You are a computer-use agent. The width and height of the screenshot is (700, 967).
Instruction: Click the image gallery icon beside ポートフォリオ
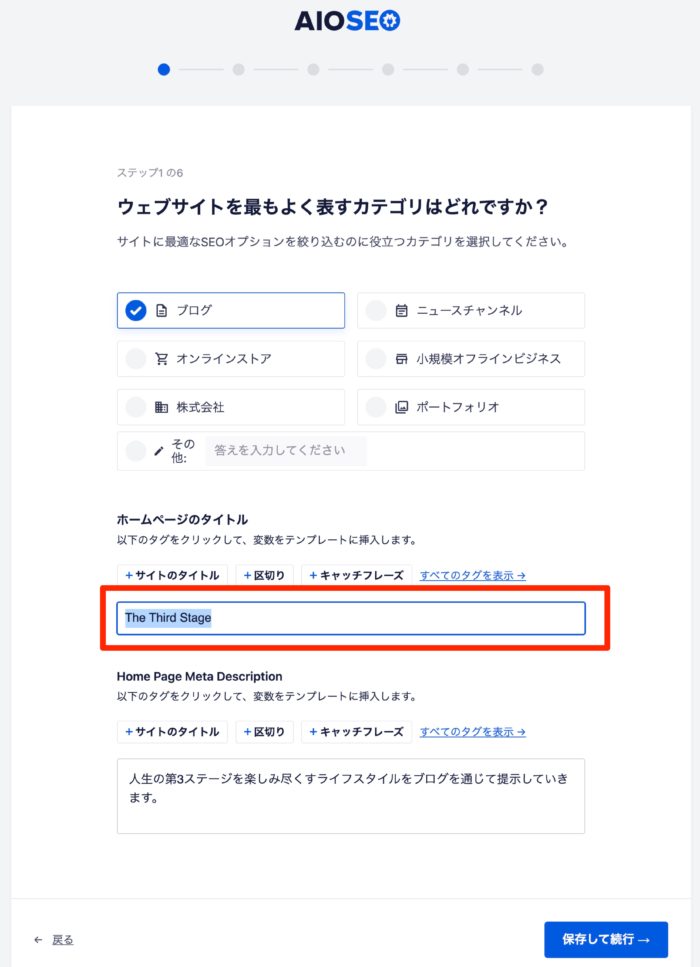pos(401,407)
